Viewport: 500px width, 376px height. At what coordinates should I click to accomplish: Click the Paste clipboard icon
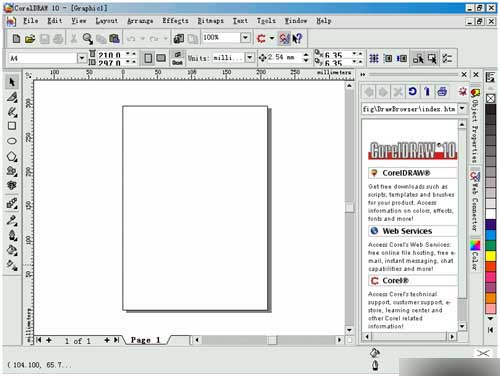point(114,39)
